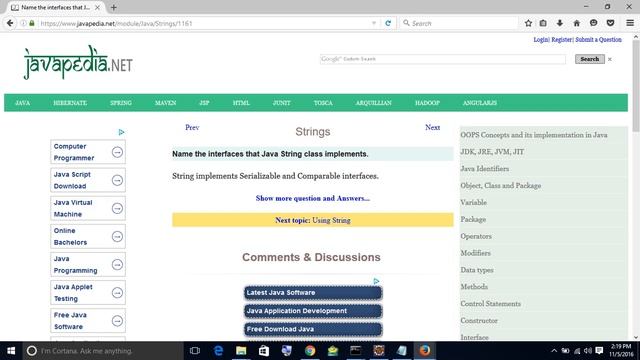The width and height of the screenshot is (640, 360).
Task: Open the HIBERNATE menu item
Action: click(x=70, y=103)
